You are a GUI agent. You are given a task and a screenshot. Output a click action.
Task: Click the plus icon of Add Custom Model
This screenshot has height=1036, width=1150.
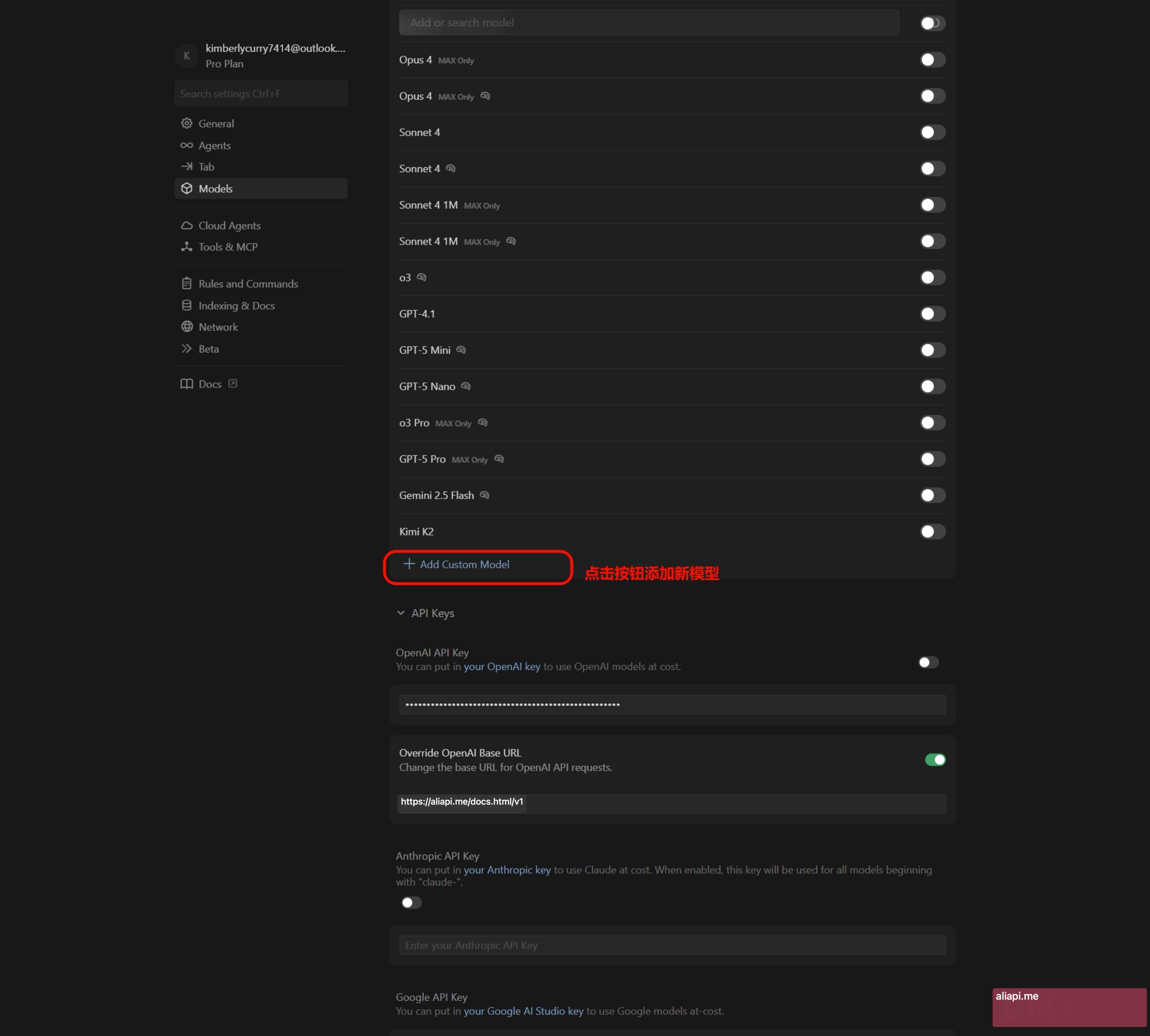coord(409,564)
